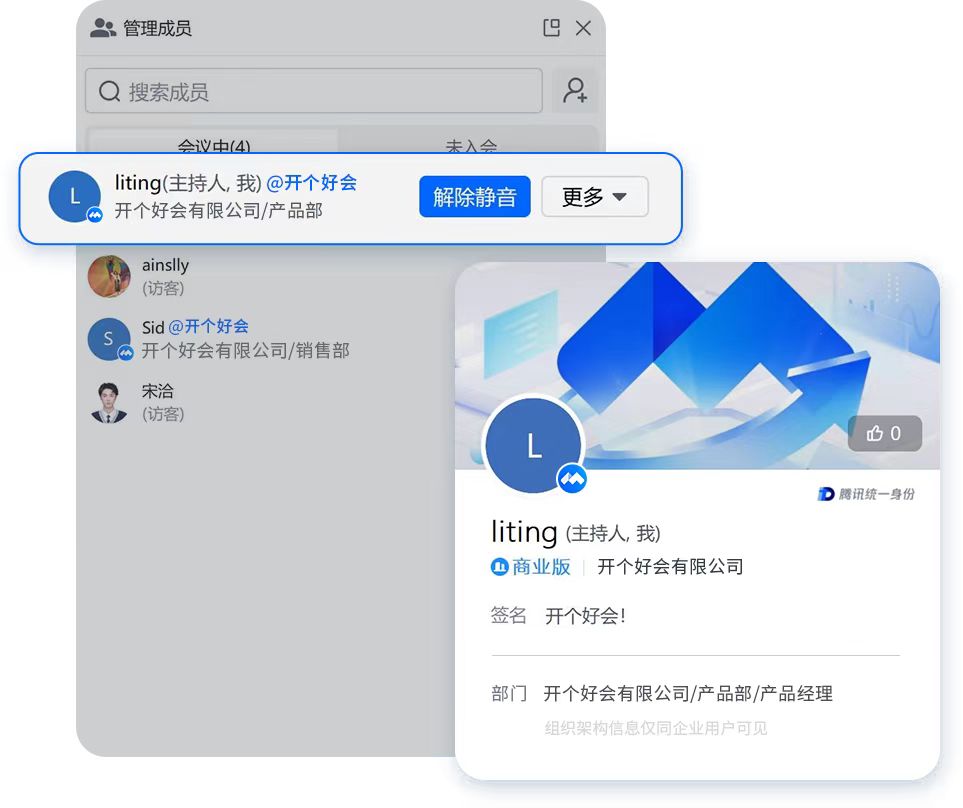Viewport: 963px width, 808px height.
Task: Click the 管理成员 people icon in header
Action: click(103, 28)
